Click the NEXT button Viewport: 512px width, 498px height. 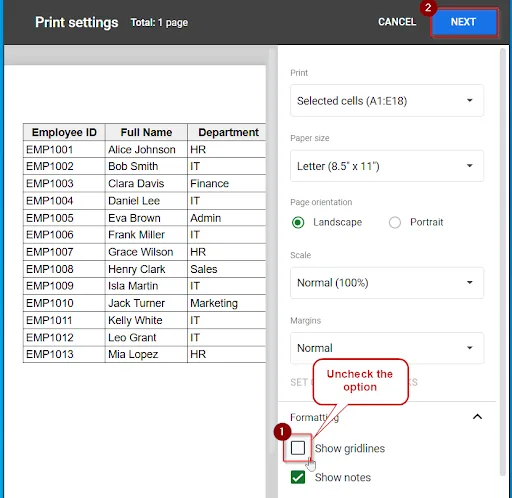pyautogui.click(x=464, y=22)
